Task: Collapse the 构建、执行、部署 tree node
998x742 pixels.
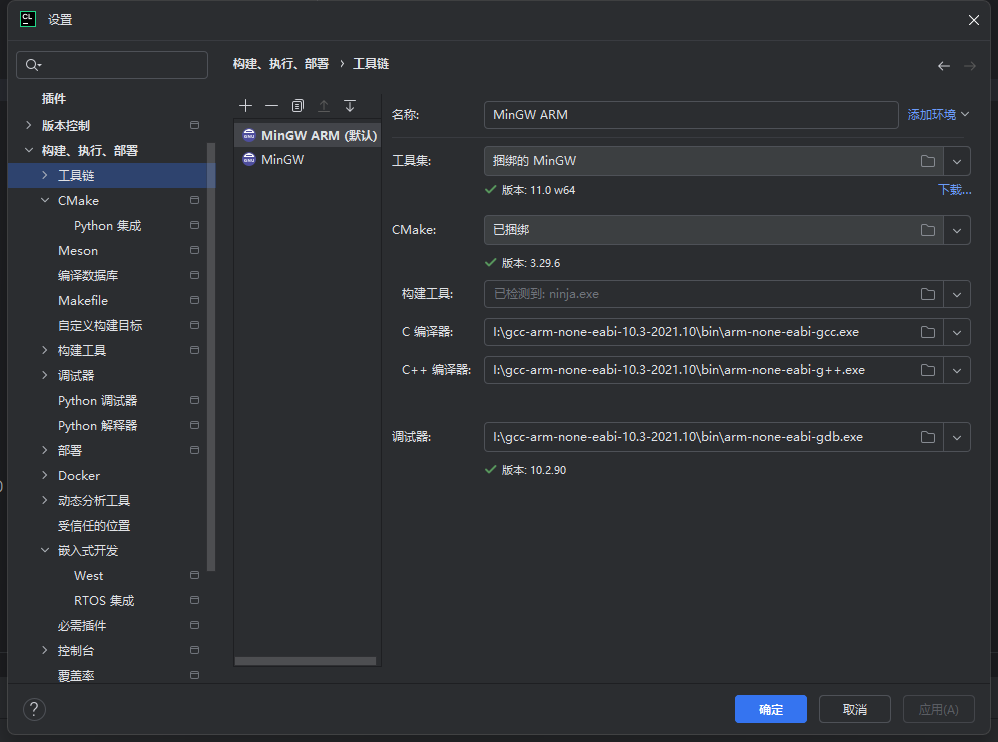Action: (29, 150)
